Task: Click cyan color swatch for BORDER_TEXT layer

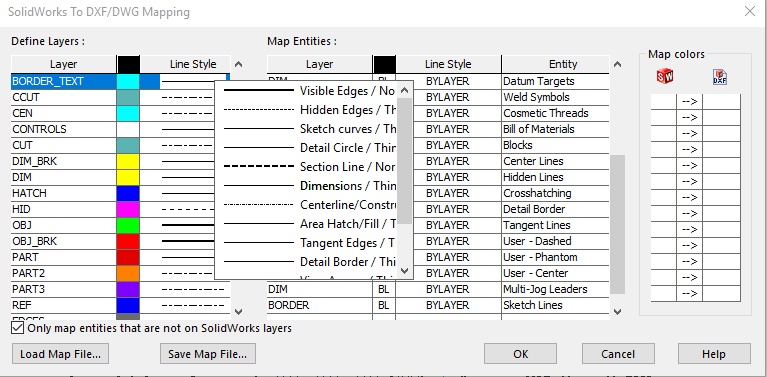Action: coord(128,81)
